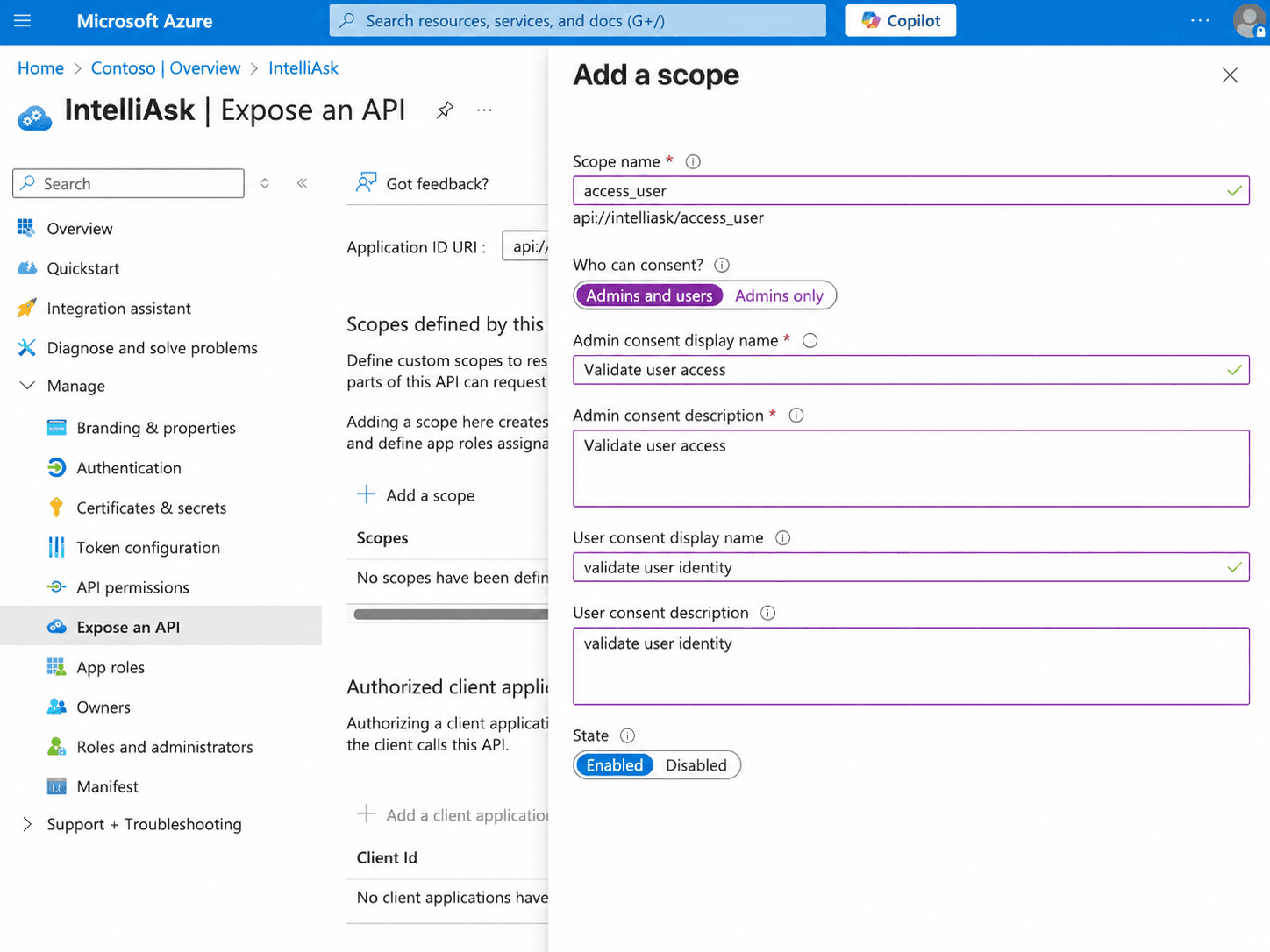Click the Admin consent display name field
This screenshot has width=1270, height=952.
[x=910, y=370]
